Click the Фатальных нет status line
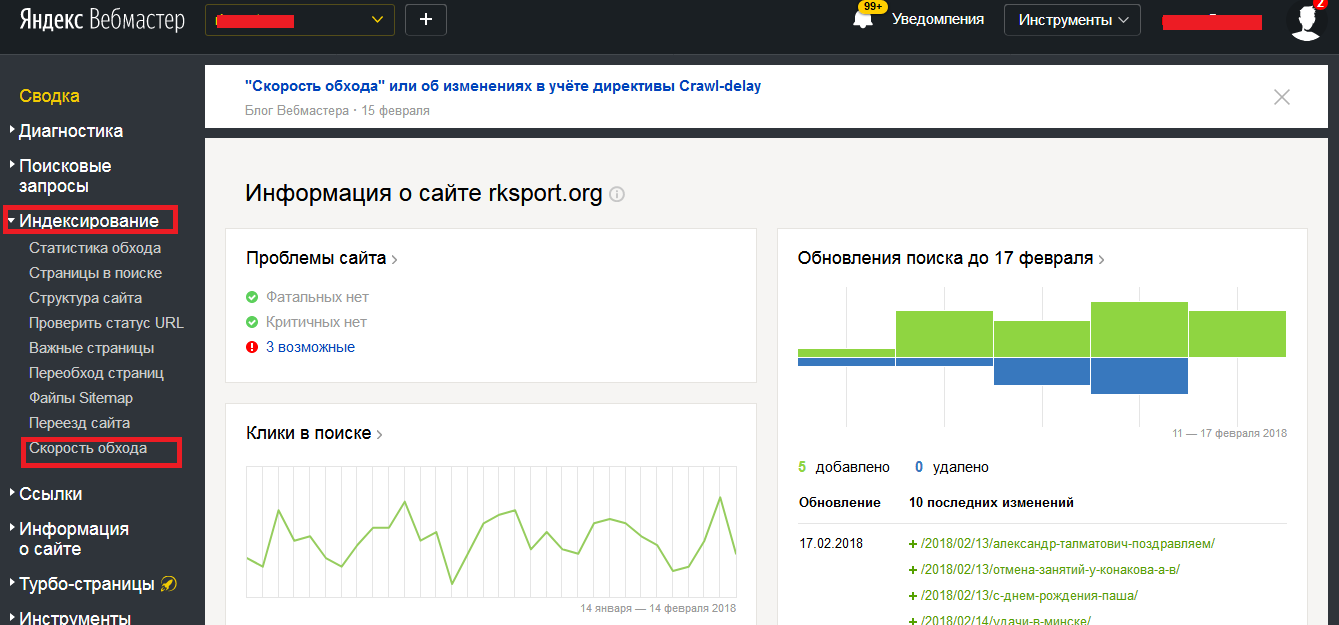This screenshot has width=1339, height=625. click(x=308, y=297)
